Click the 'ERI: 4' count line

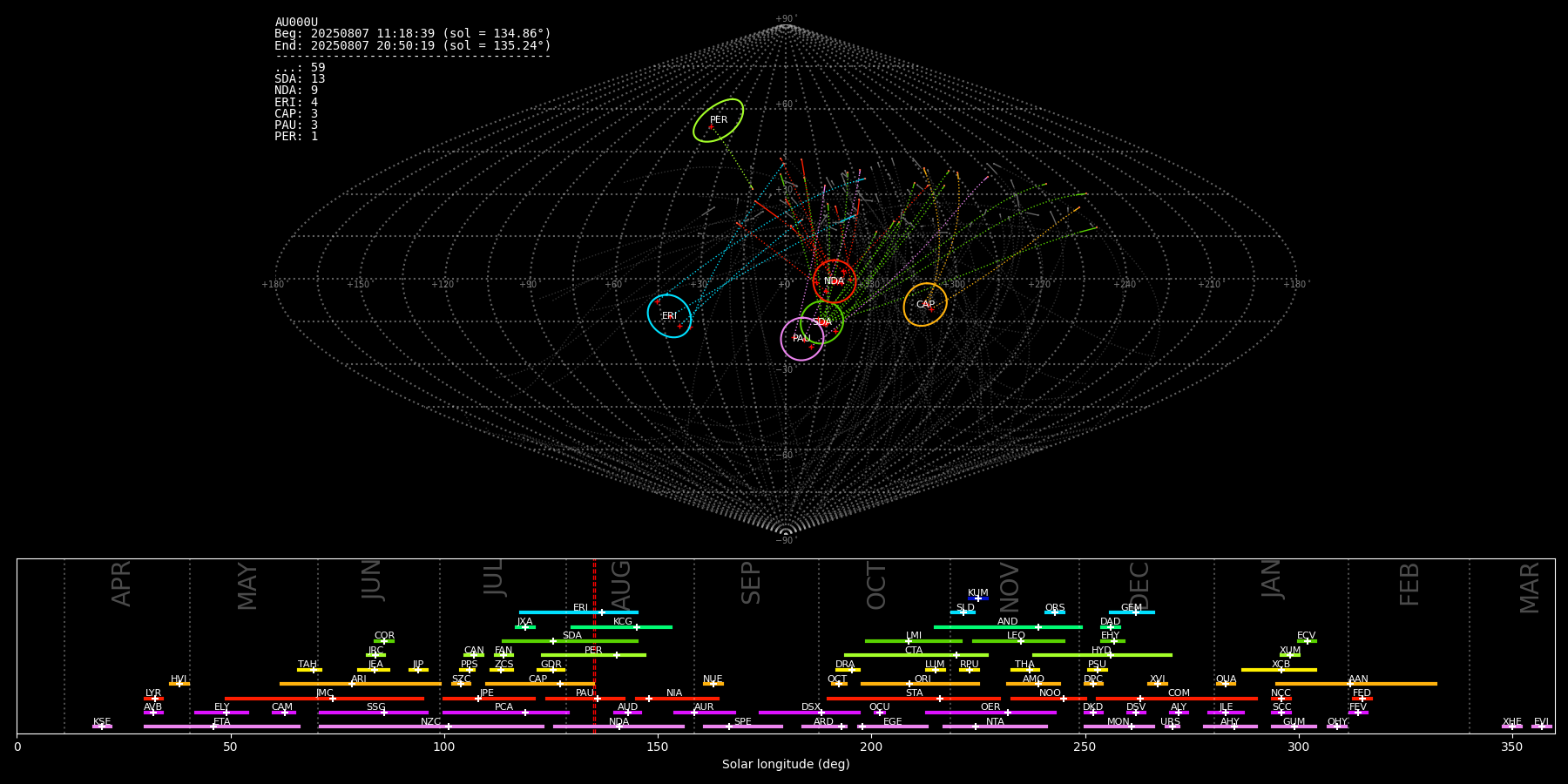click(296, 102)
